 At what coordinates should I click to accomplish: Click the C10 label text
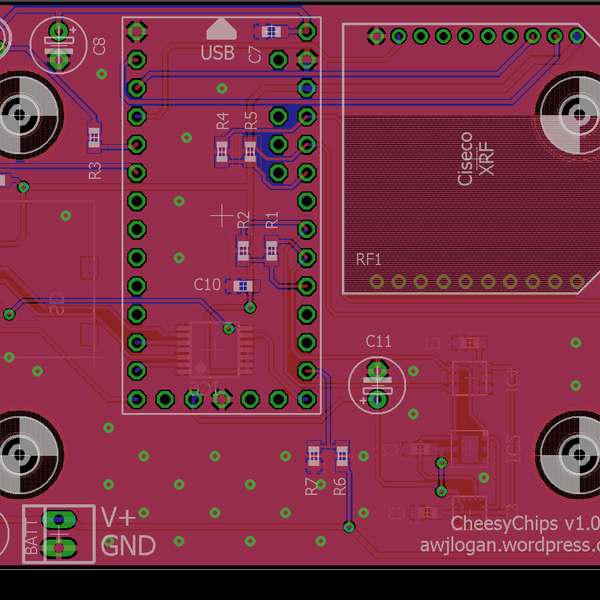(207, 285)
